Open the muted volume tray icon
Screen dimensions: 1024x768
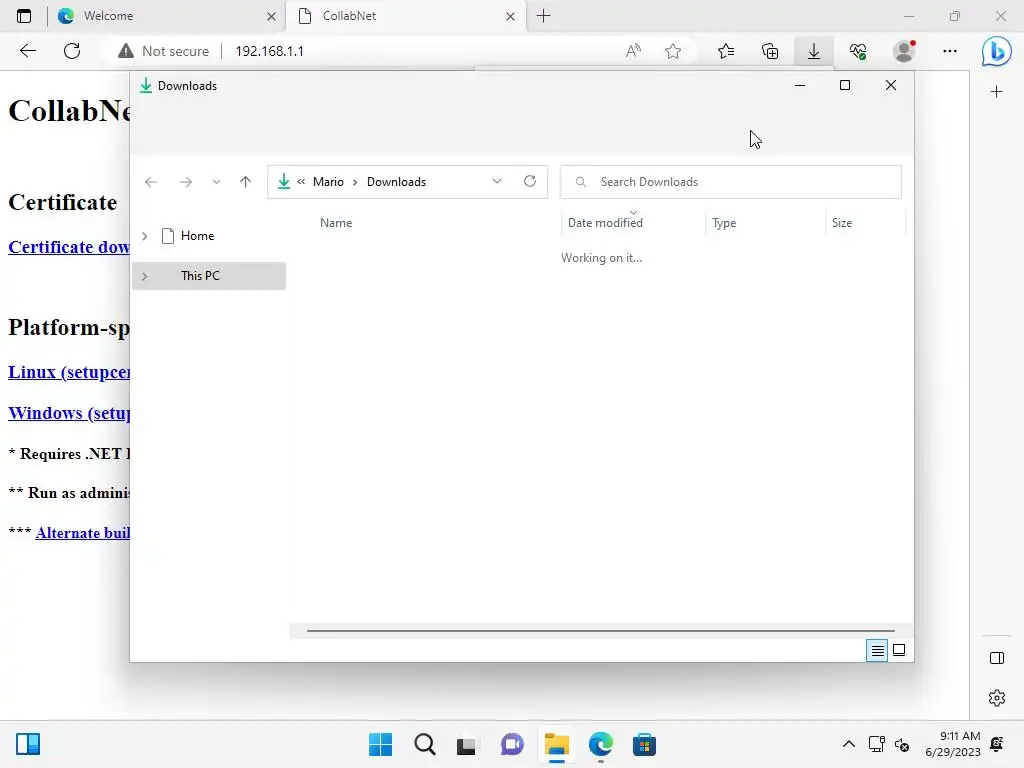click(x=903, y=744)
